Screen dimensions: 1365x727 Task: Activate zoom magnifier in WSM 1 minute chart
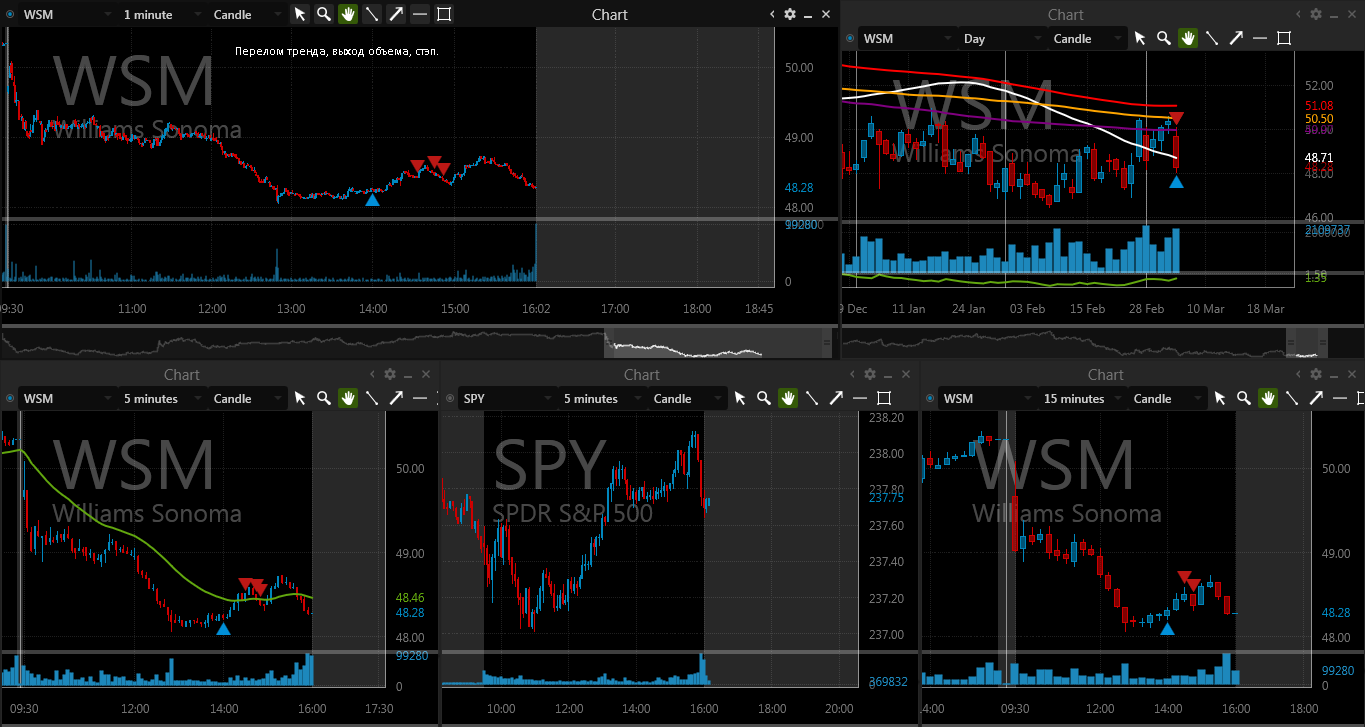[x=324, y=14]
